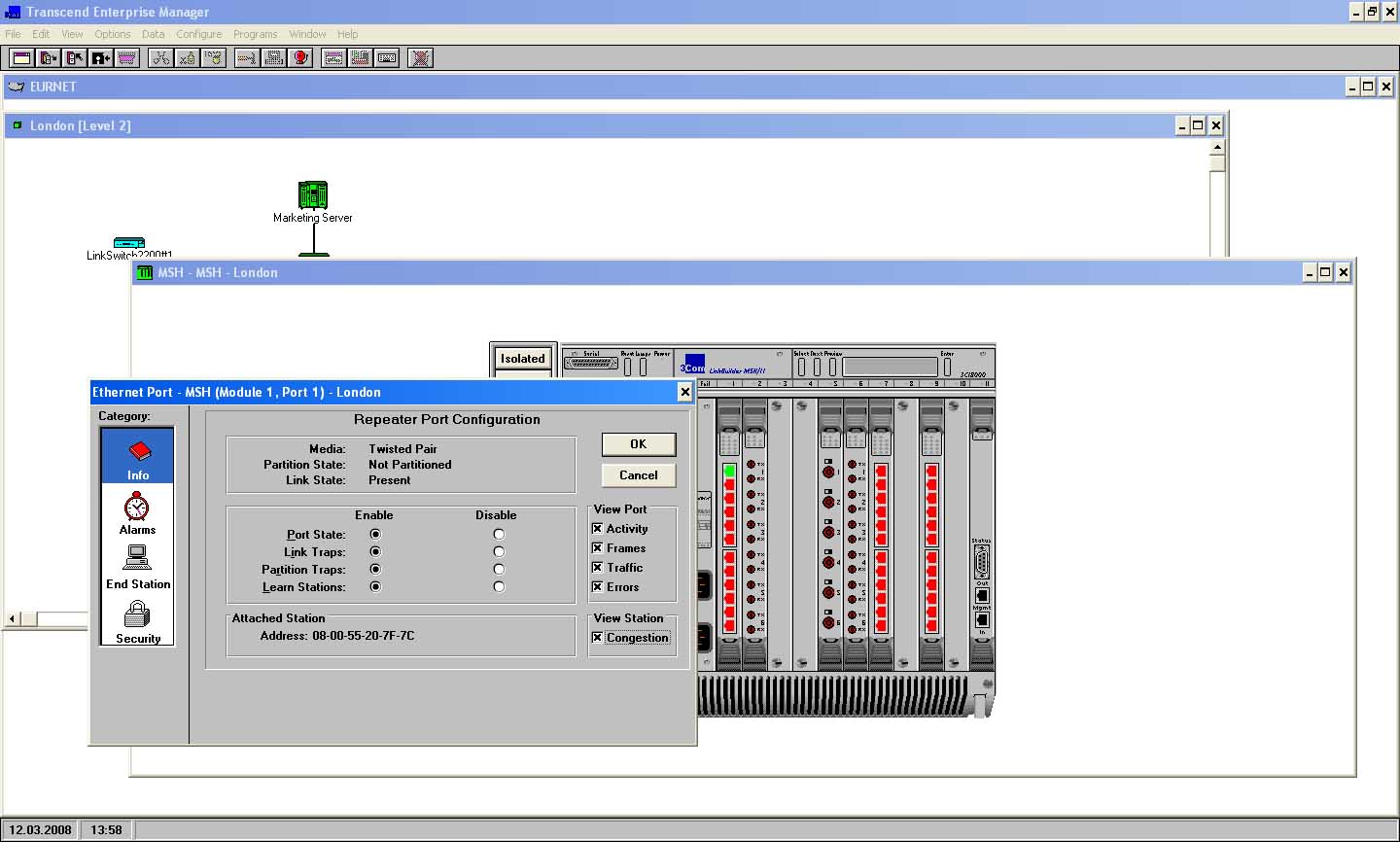The image size is (1400, 842).
Task: Open the End Station category
Action: tap(137, 567)
